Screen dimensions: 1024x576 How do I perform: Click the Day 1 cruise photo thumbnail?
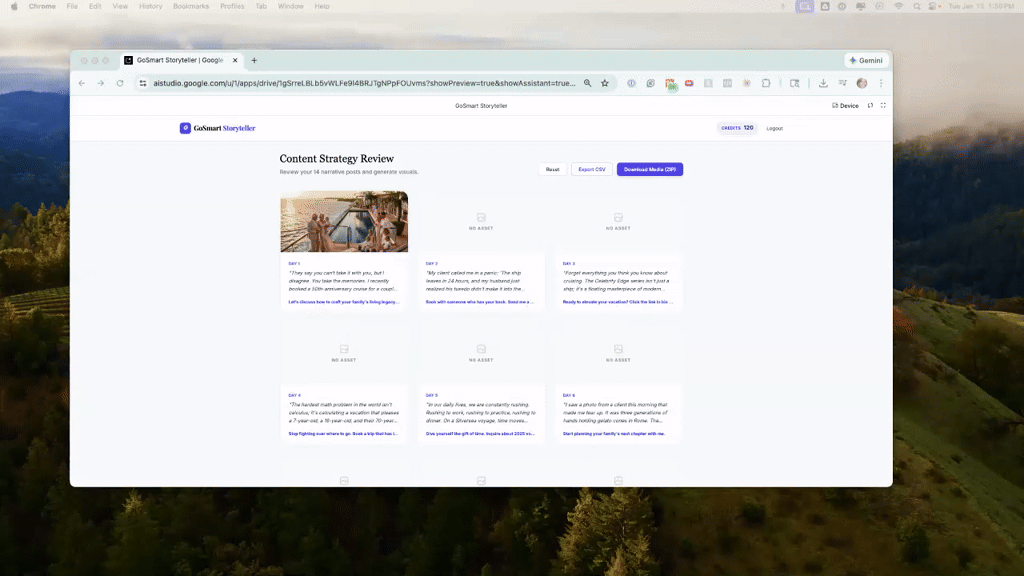344,221
